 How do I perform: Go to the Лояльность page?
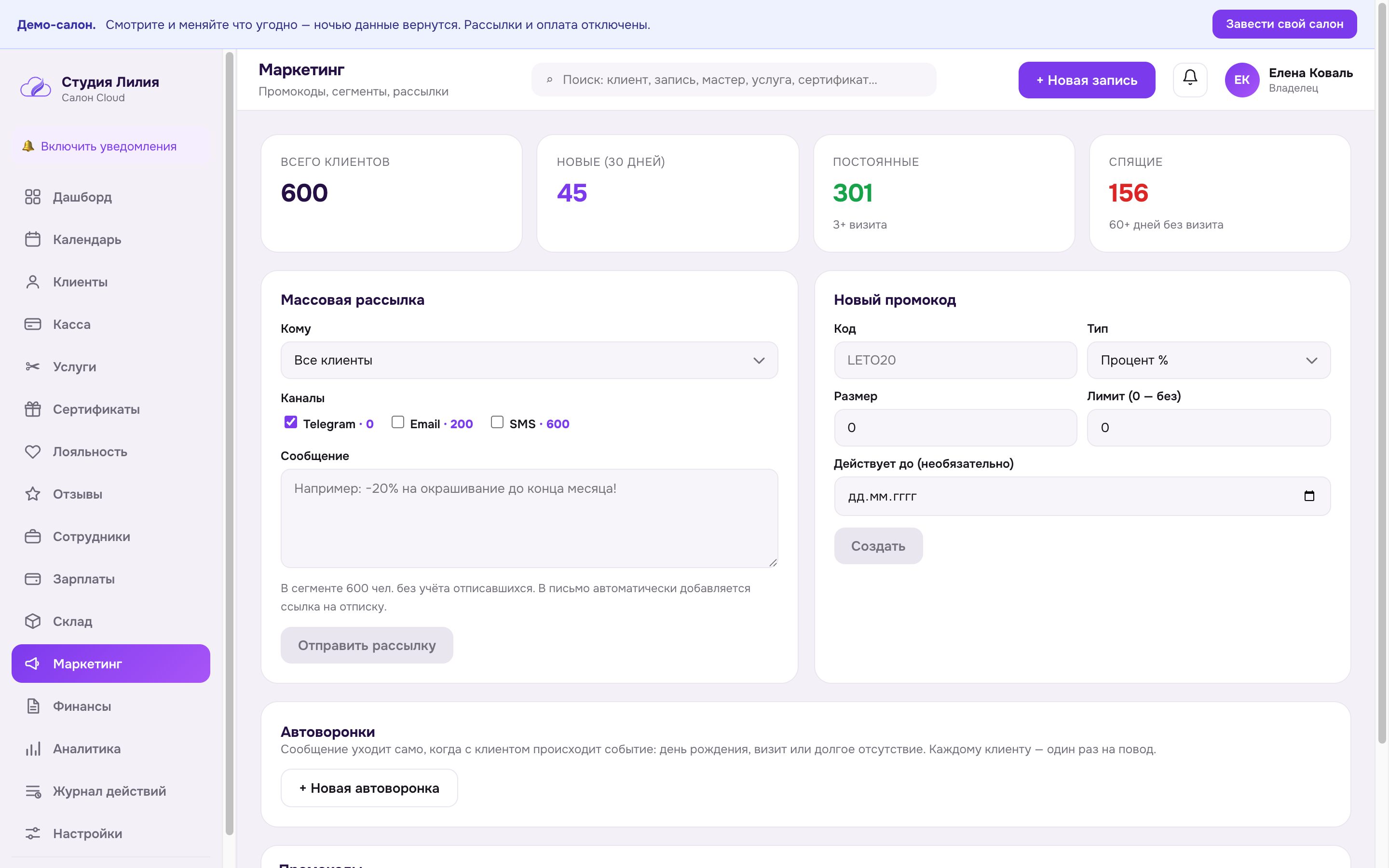[111, 452]
